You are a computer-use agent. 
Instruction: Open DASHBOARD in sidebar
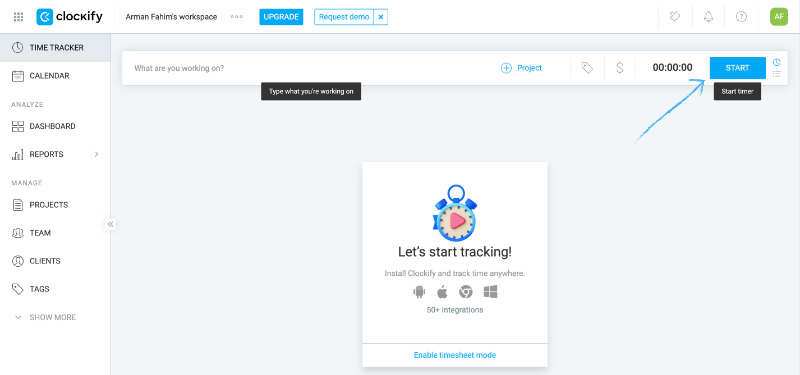click(x=55, y=126)
